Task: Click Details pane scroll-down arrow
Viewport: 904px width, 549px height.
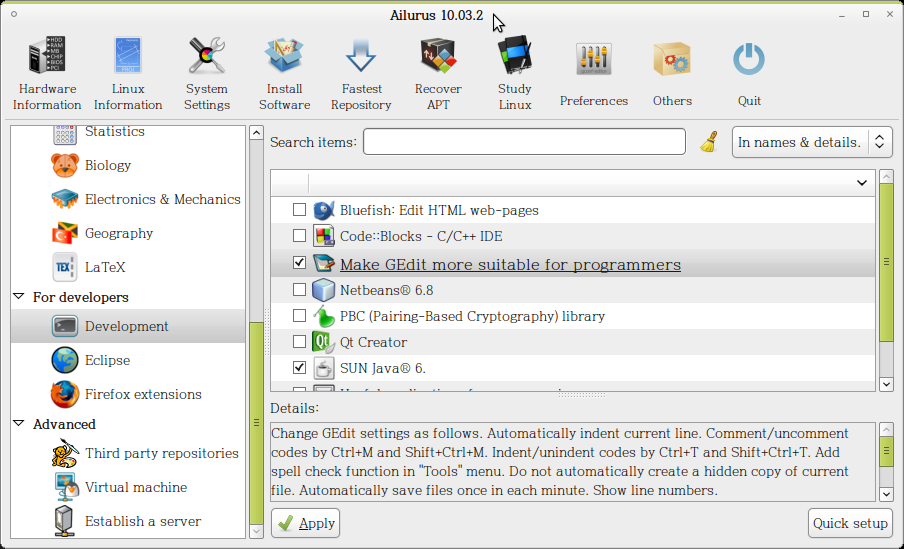Action: 886,494
